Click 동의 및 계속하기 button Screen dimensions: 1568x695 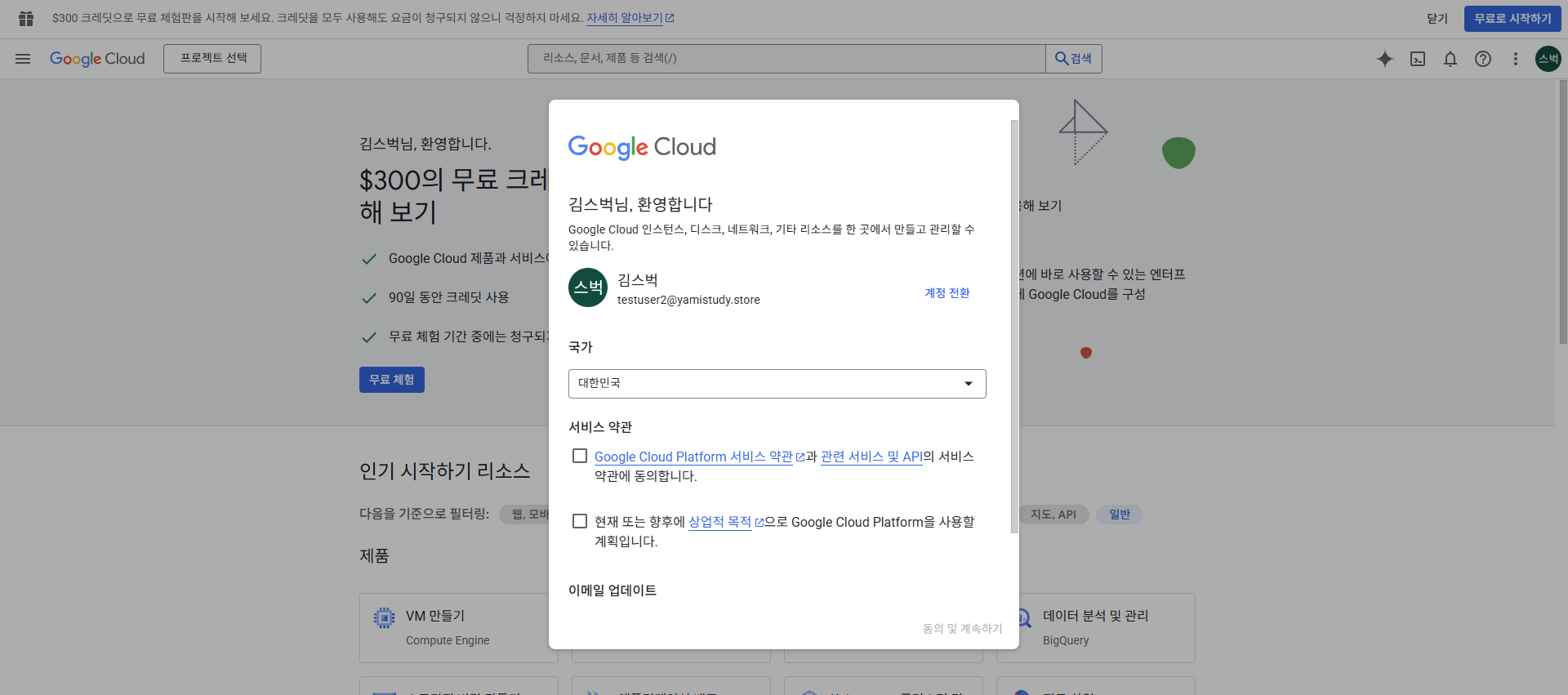pos(963,629)
